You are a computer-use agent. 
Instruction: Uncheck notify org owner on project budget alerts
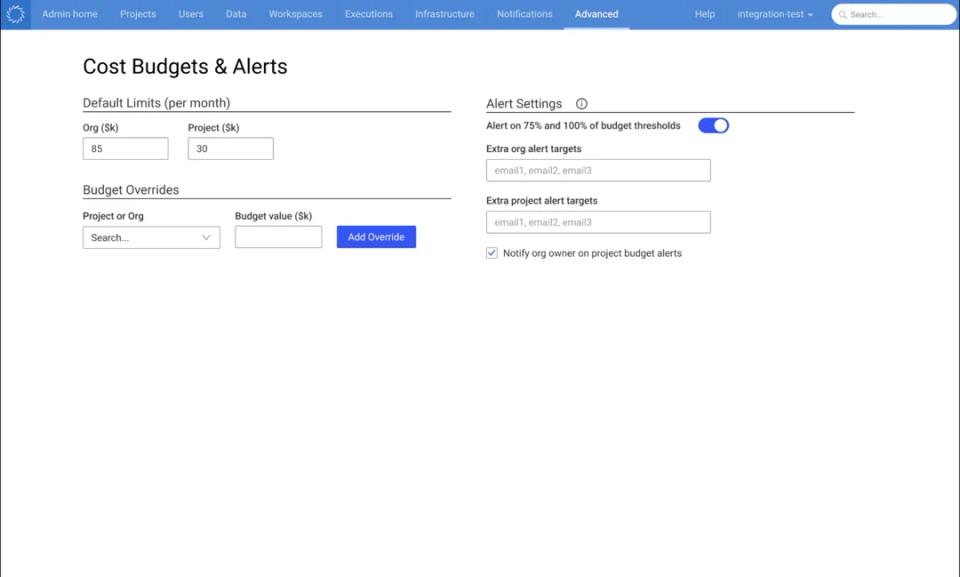491,253
